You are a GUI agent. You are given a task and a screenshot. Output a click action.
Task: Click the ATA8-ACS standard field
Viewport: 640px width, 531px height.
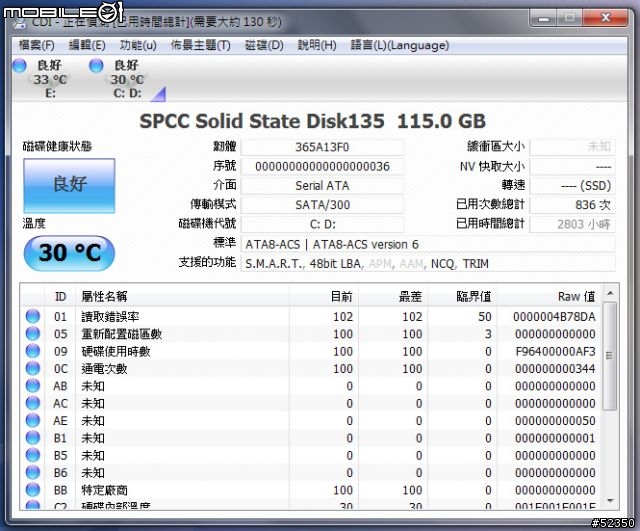428,244
